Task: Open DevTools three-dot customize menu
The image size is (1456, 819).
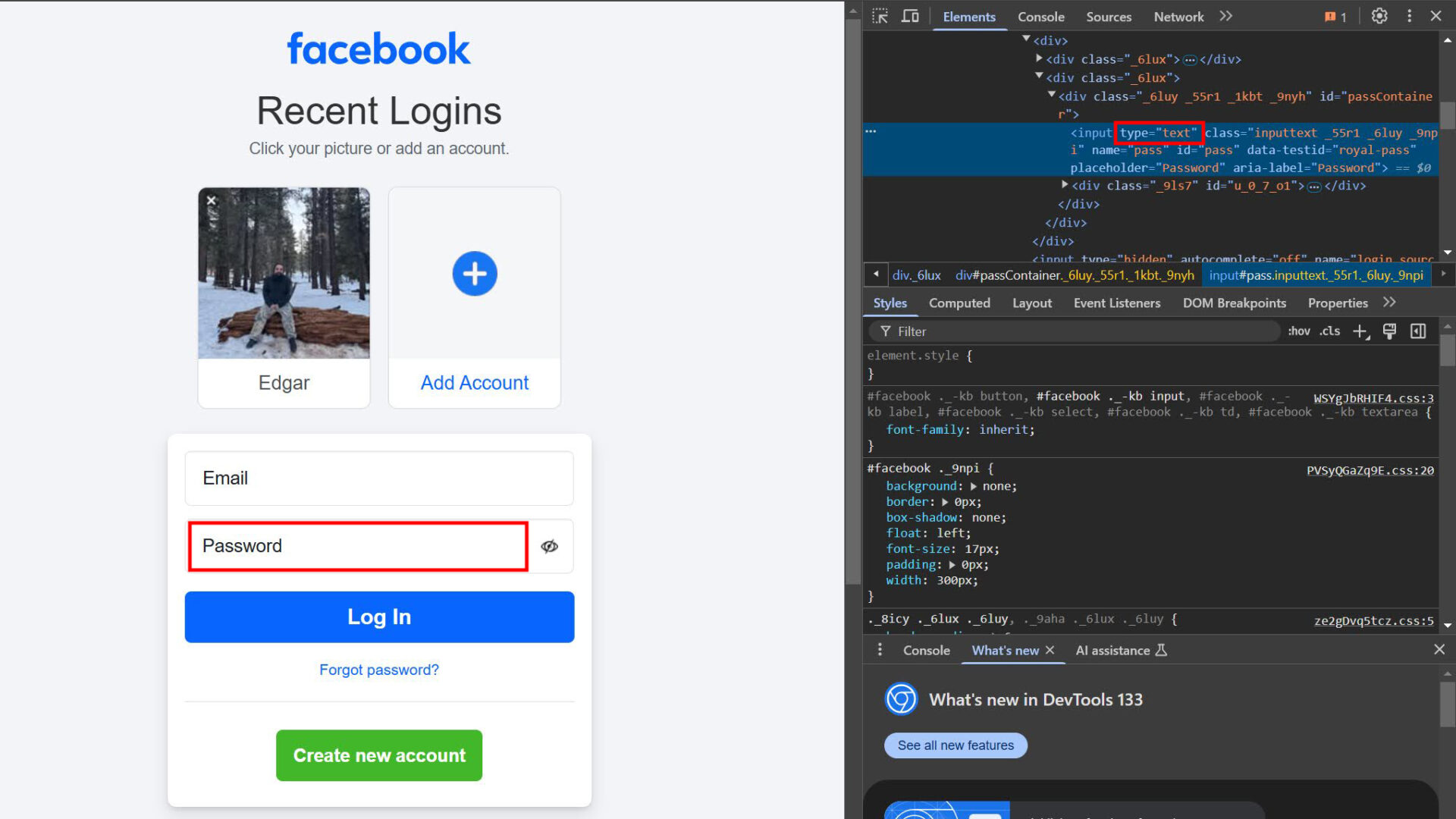Action: 1409,16
